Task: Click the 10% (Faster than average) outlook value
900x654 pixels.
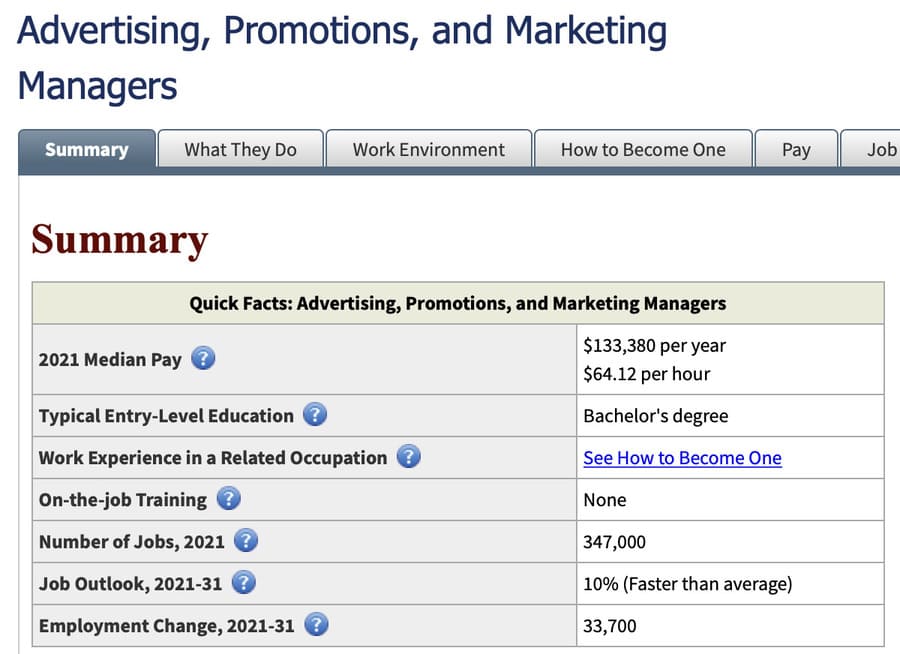Action: pos(687,584)
